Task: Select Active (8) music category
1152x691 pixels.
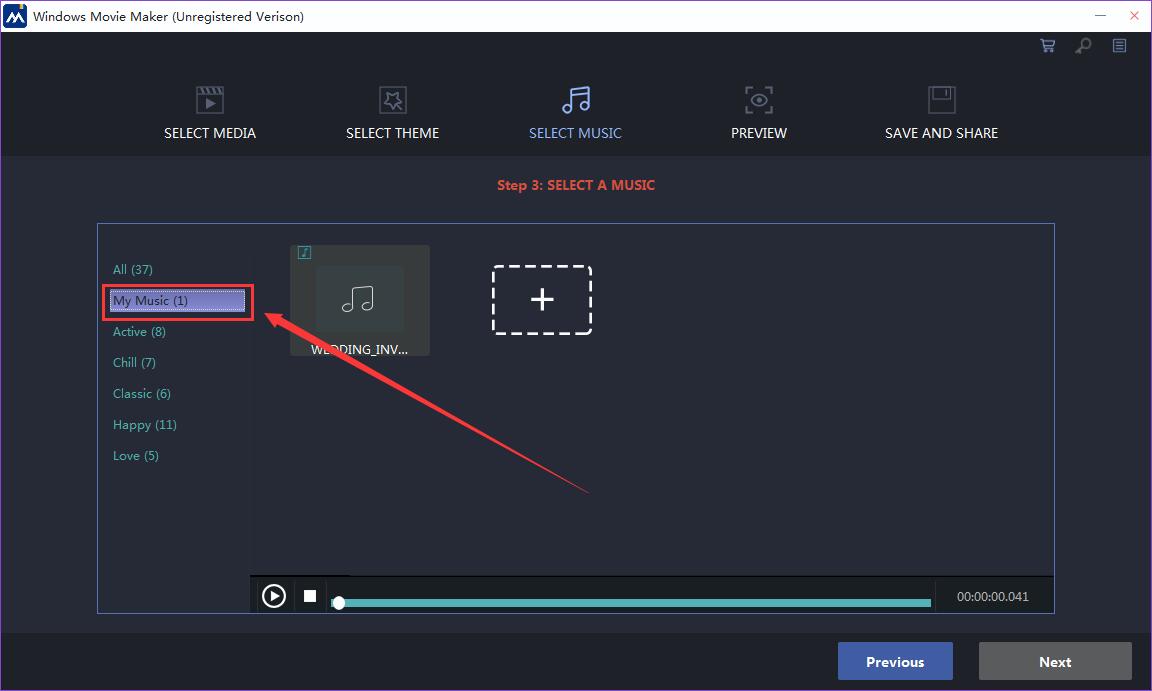Action: tap(140, 332)
